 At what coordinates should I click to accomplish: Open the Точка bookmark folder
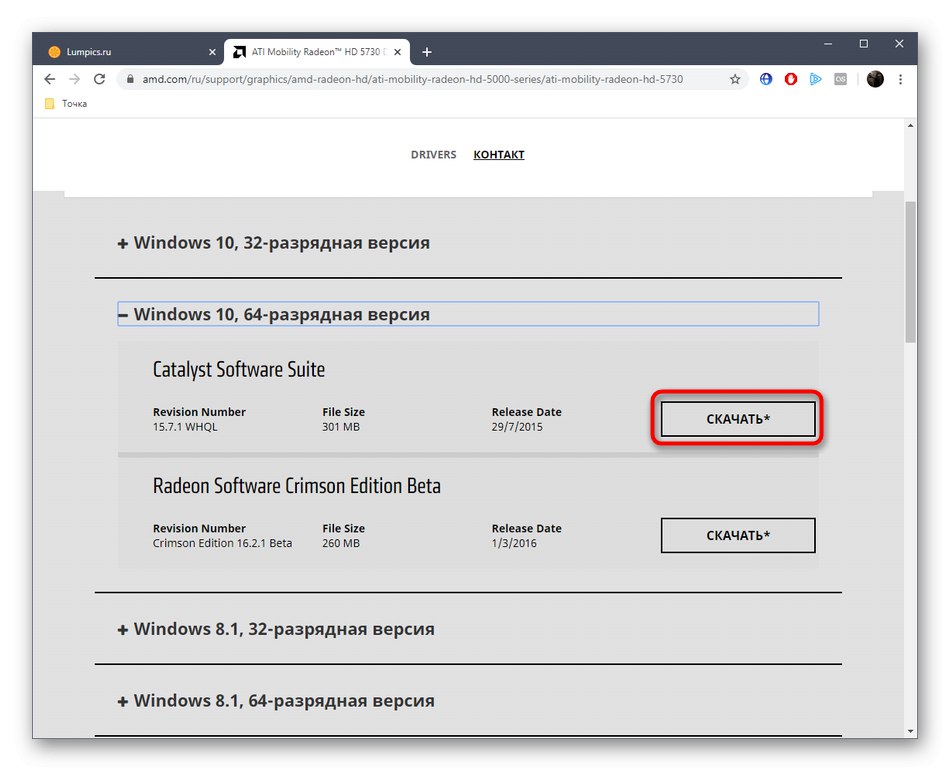coord(66,104)
